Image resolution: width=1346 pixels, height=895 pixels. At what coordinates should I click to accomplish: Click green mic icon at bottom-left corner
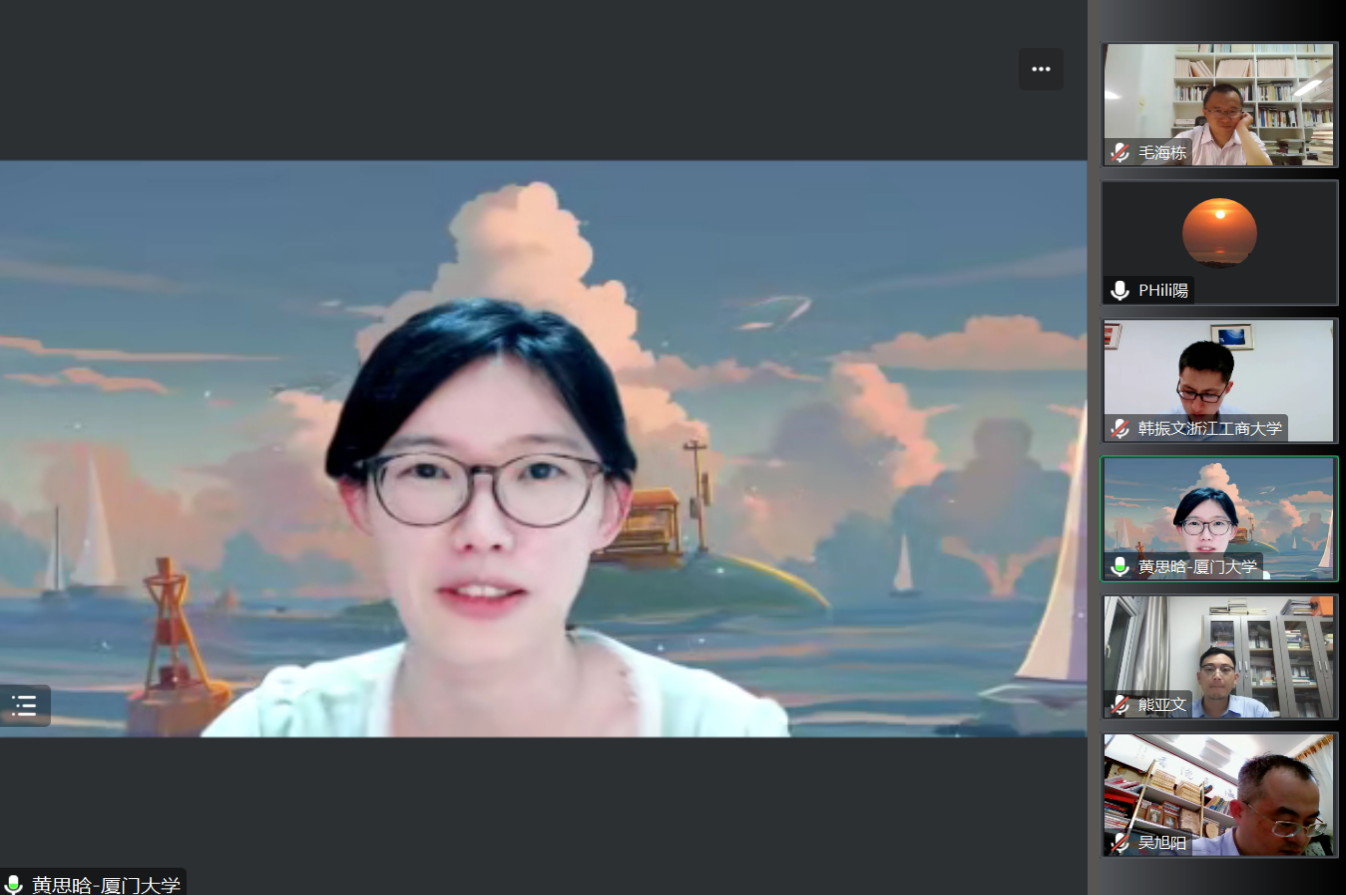click(14, 885)
